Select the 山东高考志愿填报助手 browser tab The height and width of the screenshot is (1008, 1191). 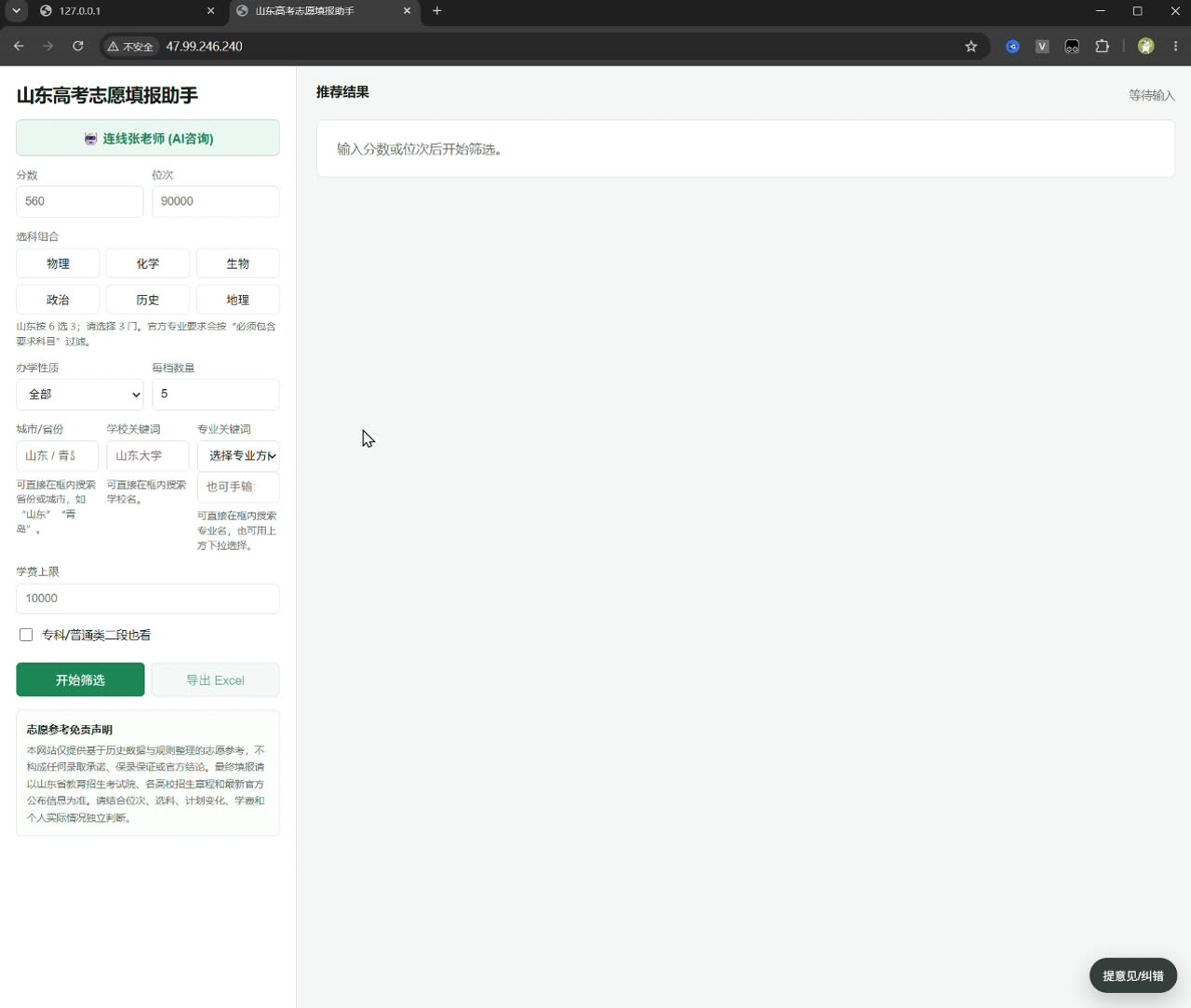point(324,11)
